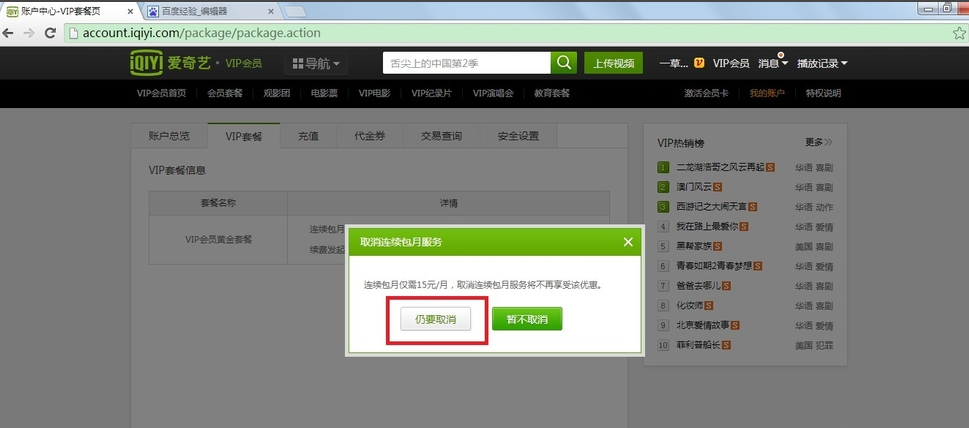Click the 仍要取消 button

pos(436,319)
